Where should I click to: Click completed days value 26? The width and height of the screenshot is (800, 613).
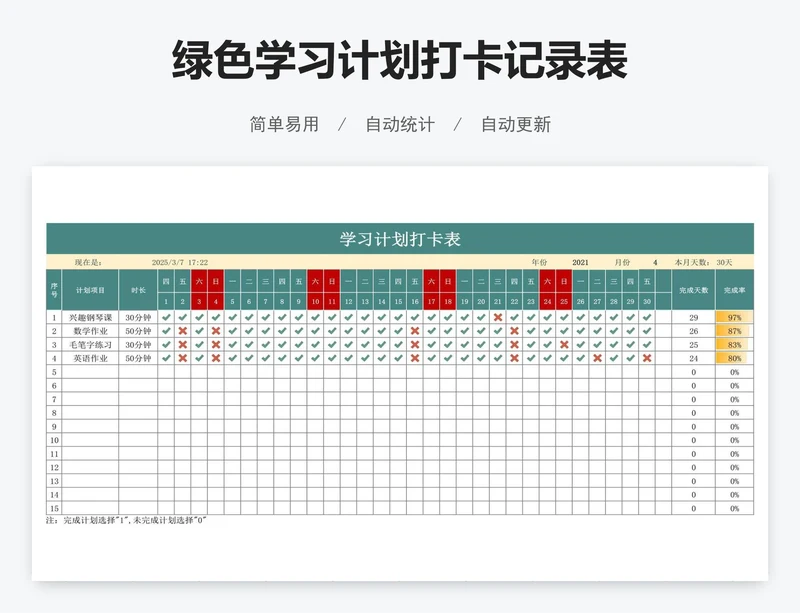[693, 331]
